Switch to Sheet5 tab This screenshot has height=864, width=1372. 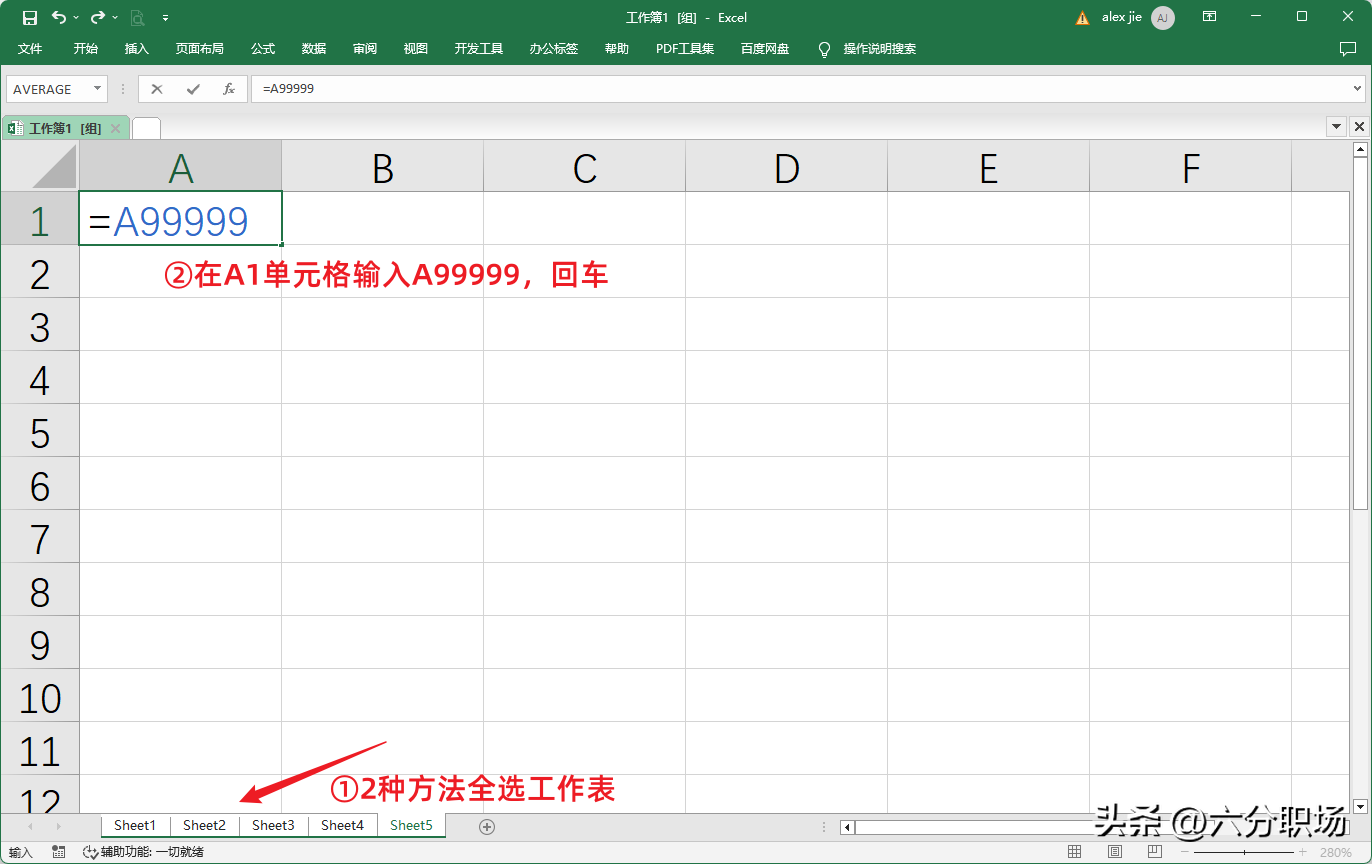click(411, 826)
